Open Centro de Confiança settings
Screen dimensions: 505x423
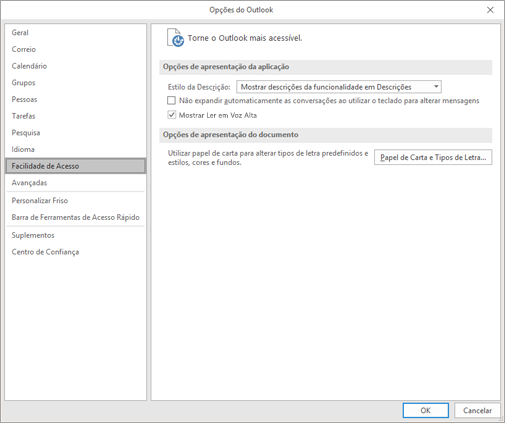pos(75,252)
